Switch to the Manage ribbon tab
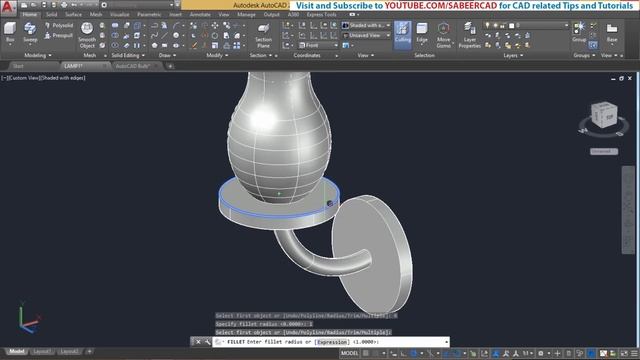The width and height of the screenshot is (640, 360). click(246, 15)
